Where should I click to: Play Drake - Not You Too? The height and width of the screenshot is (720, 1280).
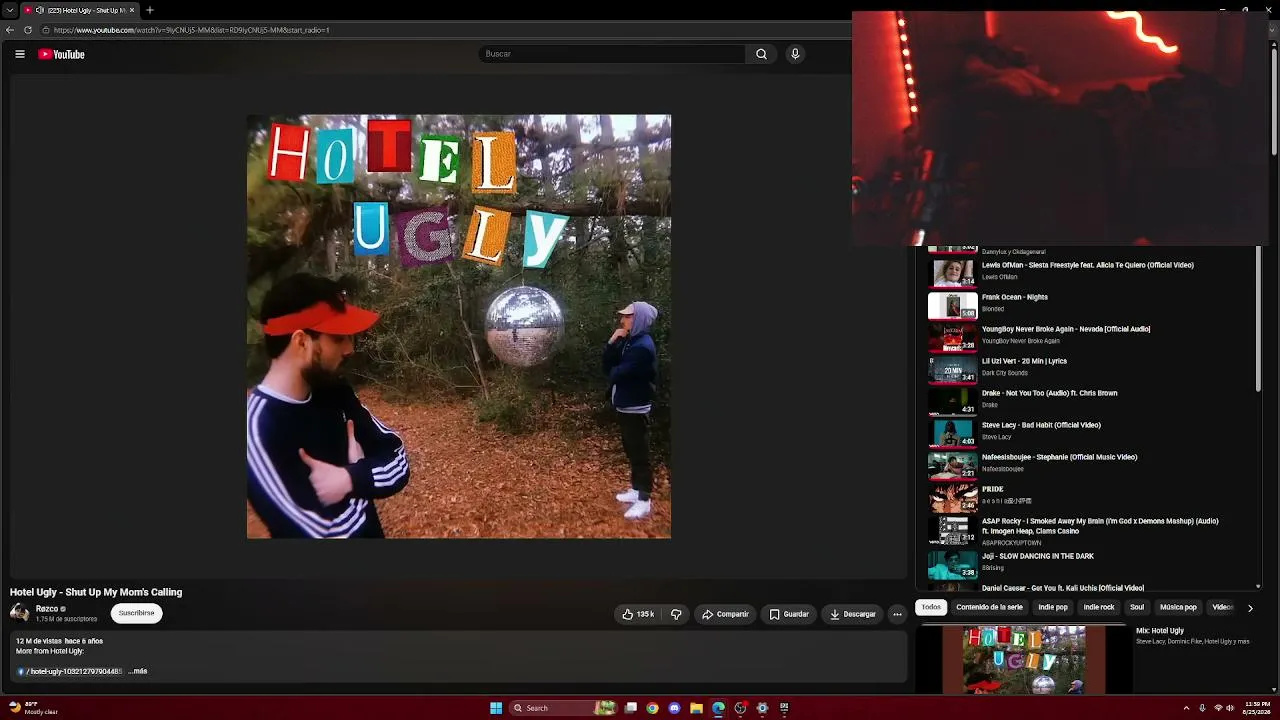(1090, 399)
